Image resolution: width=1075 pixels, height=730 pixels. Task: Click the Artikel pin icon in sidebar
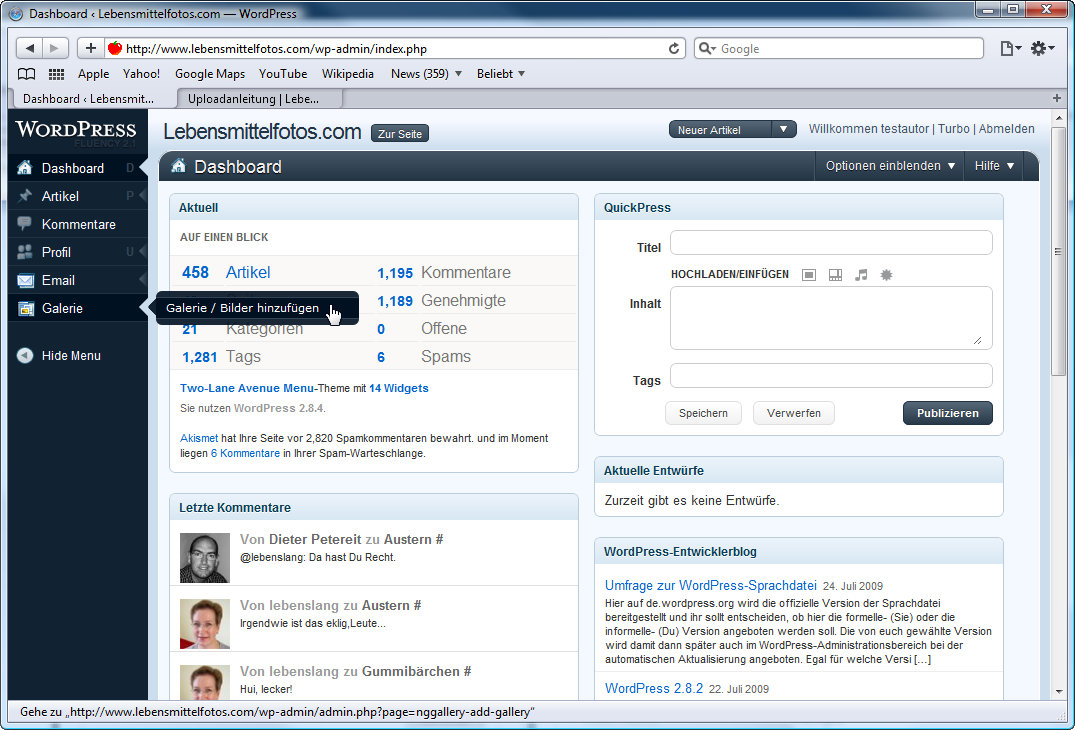click(25, 196)
